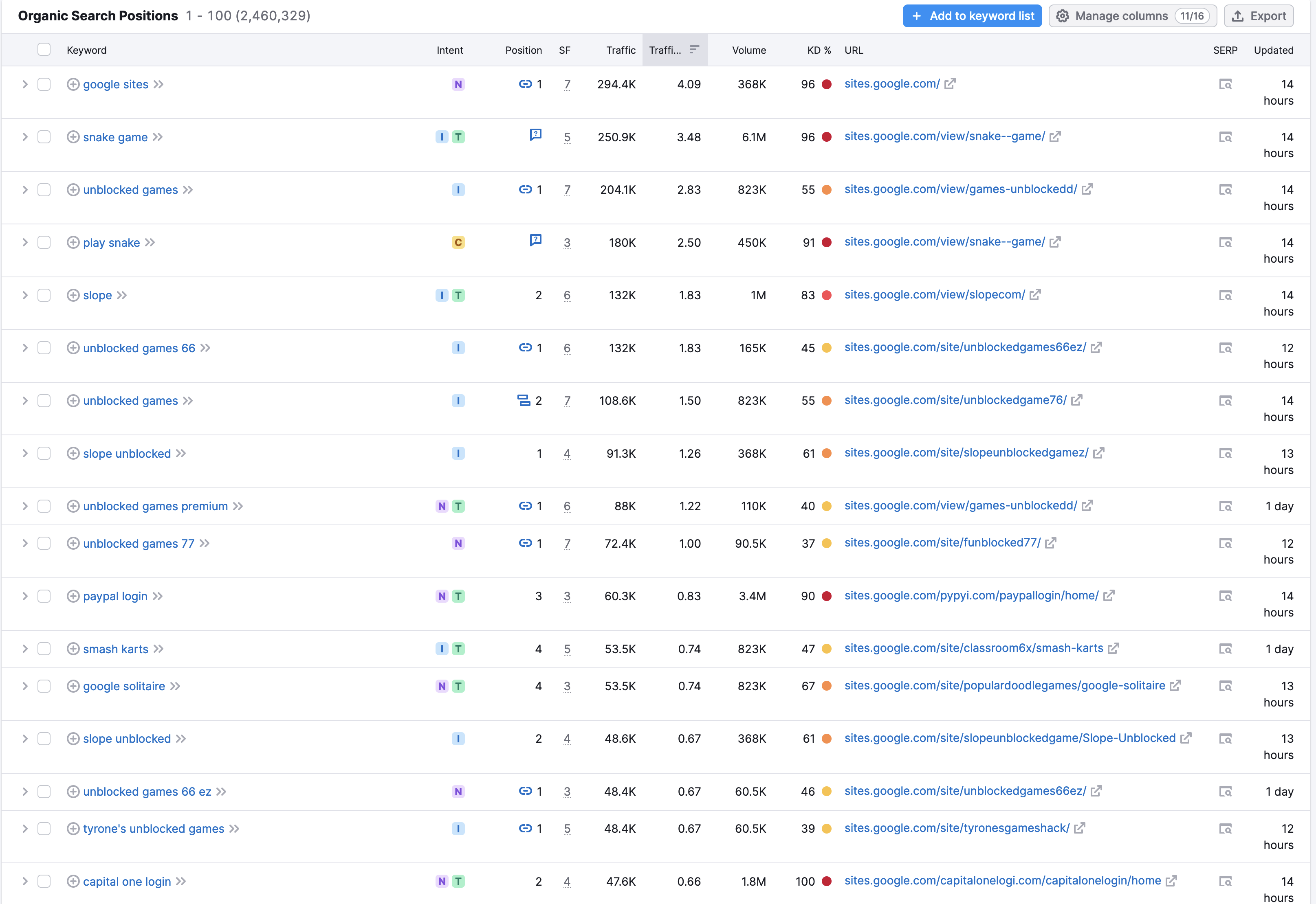
Task: Open tyronesgameshack URL external link icon
Action: point(1079,828)
